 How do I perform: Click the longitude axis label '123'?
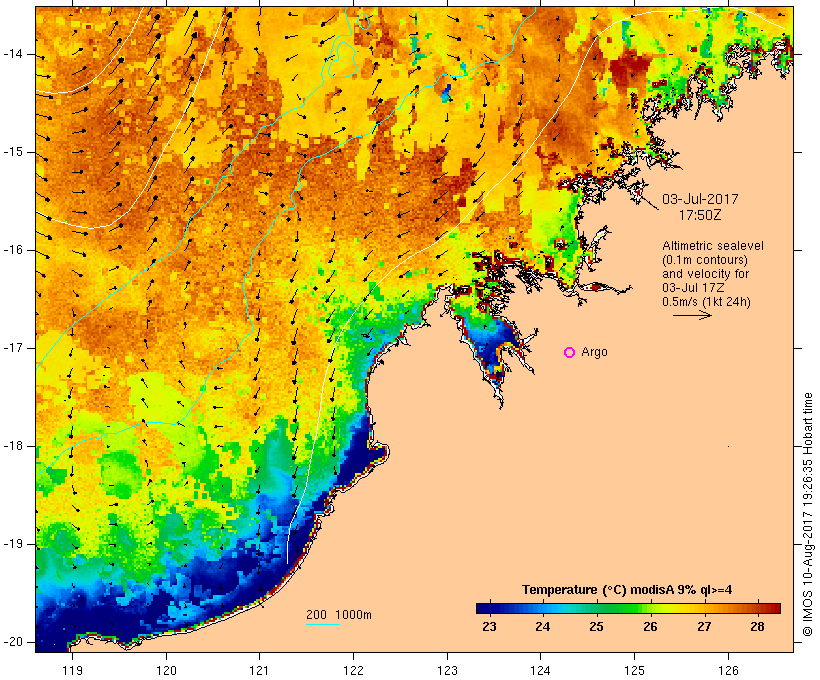[447, 670]
